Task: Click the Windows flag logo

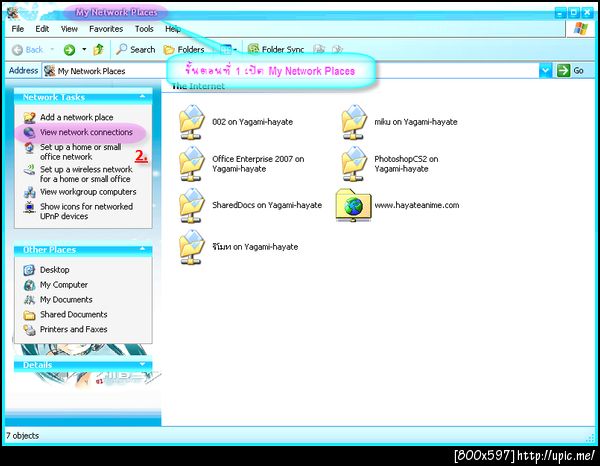Action: pyautogui.click(x=580, y=29)
